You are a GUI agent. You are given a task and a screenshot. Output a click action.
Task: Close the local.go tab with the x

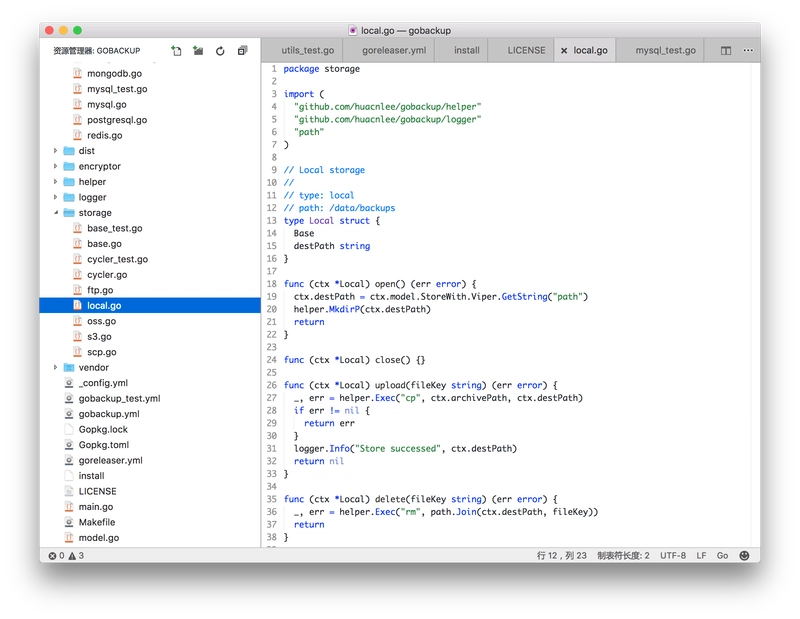click(564, 51)
